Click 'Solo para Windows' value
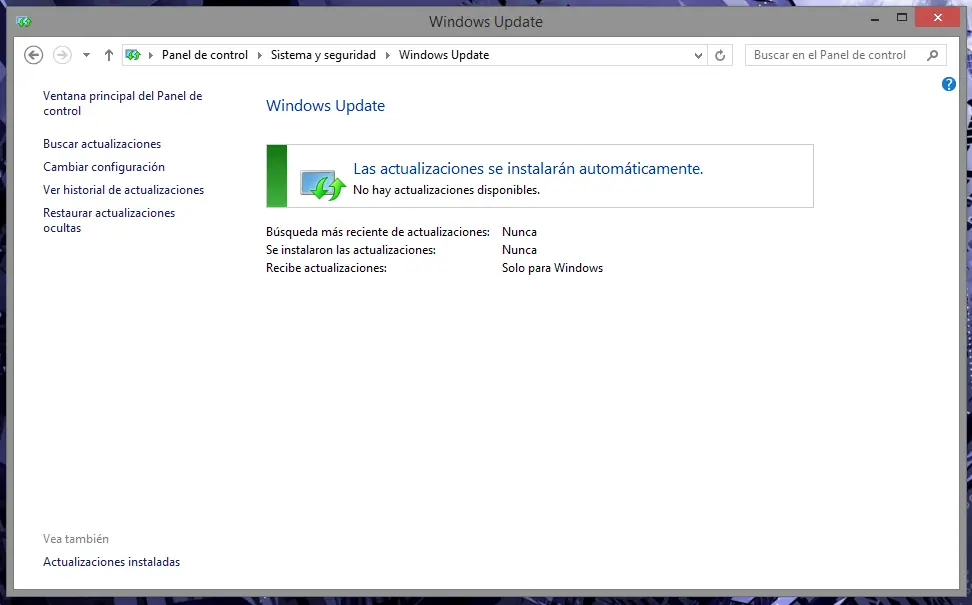This screenshot has width=972, height=605. click(x=552, y=268)
